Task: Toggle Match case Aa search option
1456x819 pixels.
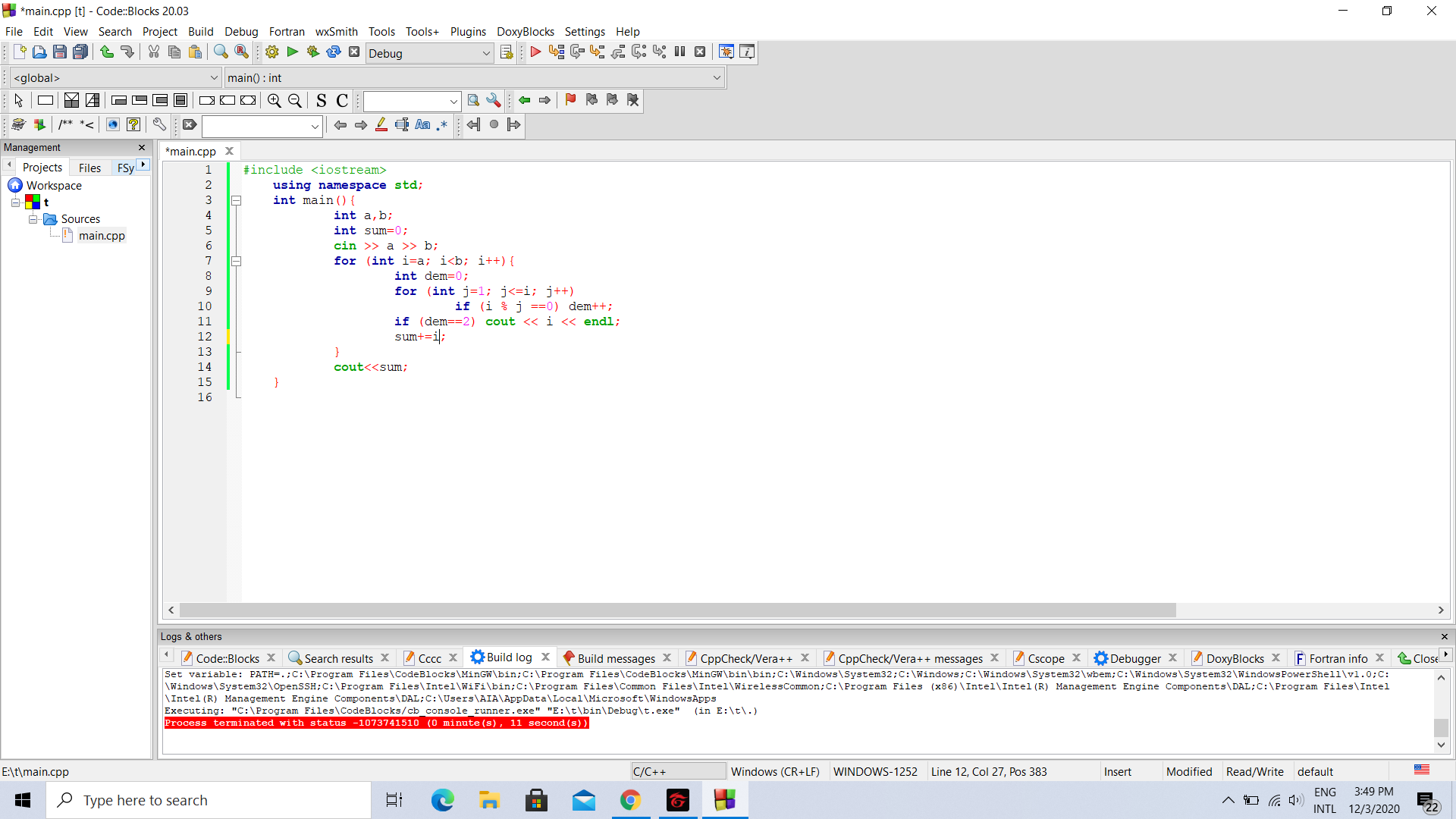Action: (x=422, y=125)
